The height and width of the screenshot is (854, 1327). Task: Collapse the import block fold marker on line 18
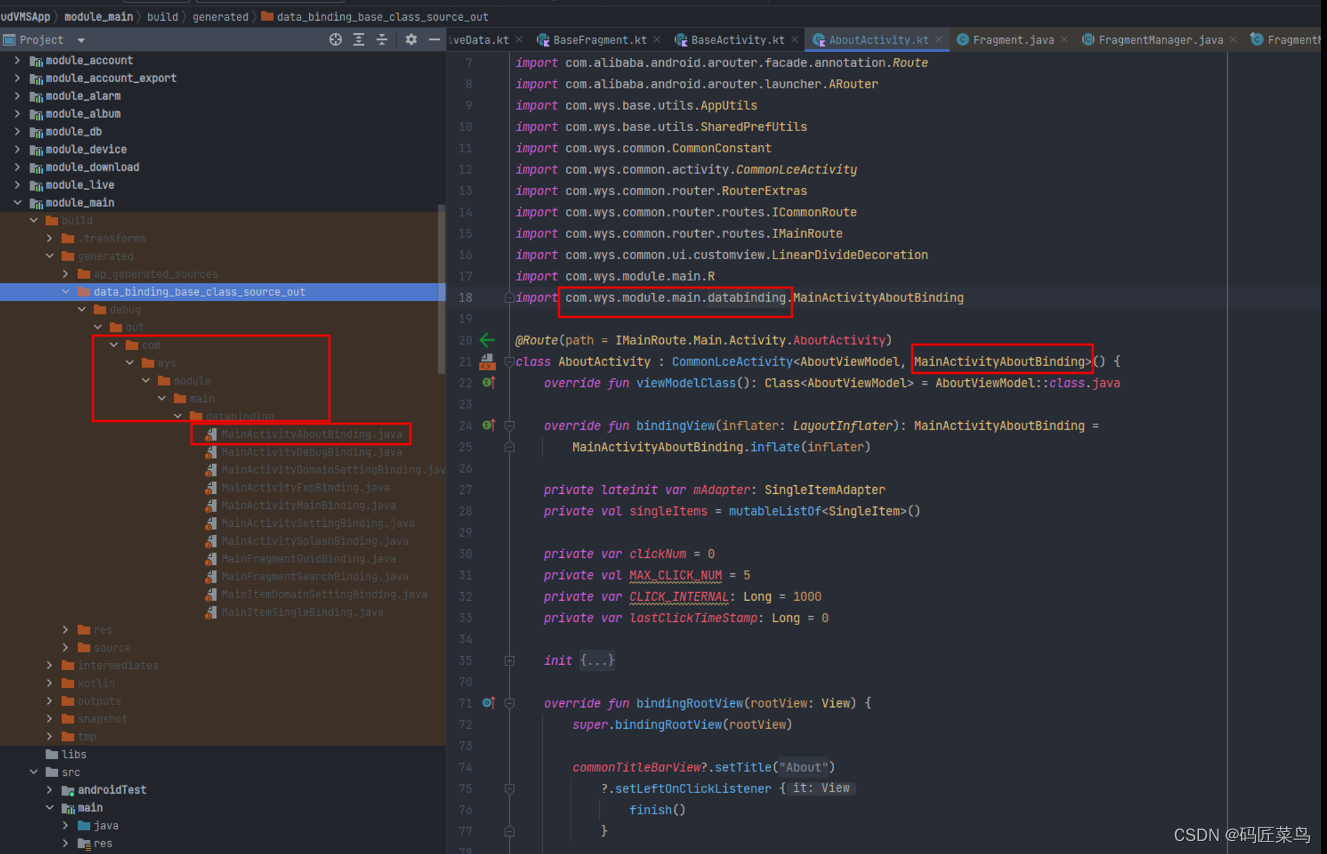pos(510,298)
